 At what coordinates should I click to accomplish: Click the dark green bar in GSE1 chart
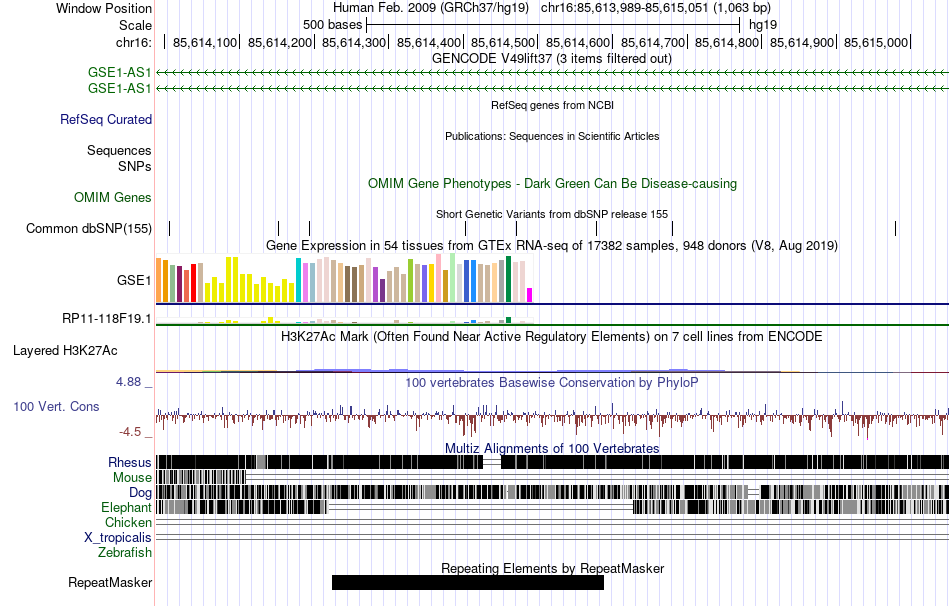(x=508, y=279)
